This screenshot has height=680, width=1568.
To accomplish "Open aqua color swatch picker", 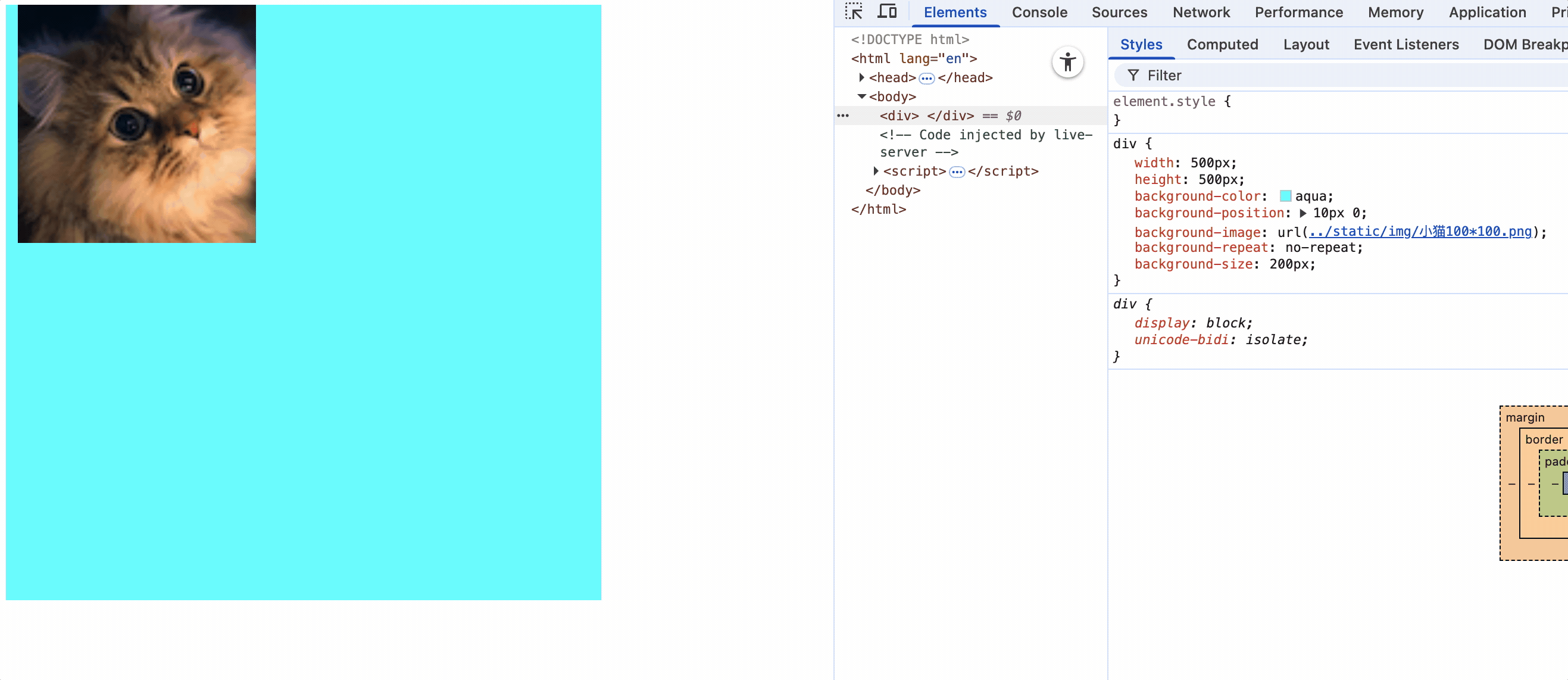I will coord(1285,196).
